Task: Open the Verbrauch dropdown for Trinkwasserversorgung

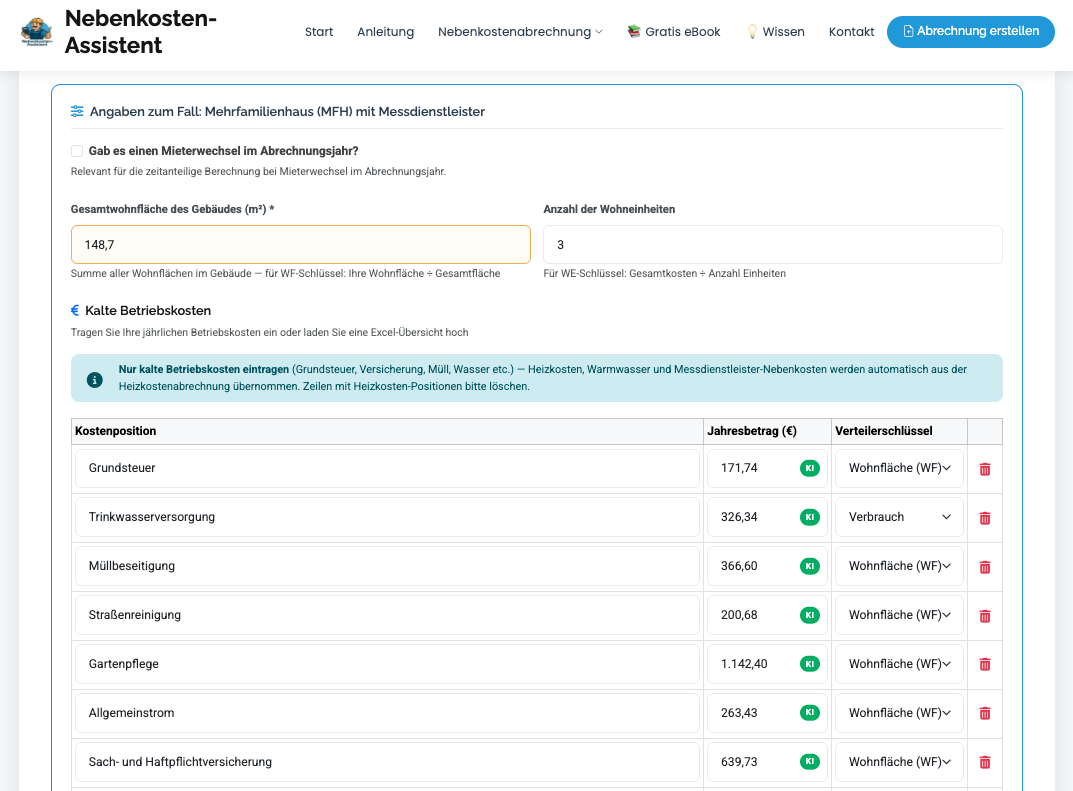Action: 899,517
